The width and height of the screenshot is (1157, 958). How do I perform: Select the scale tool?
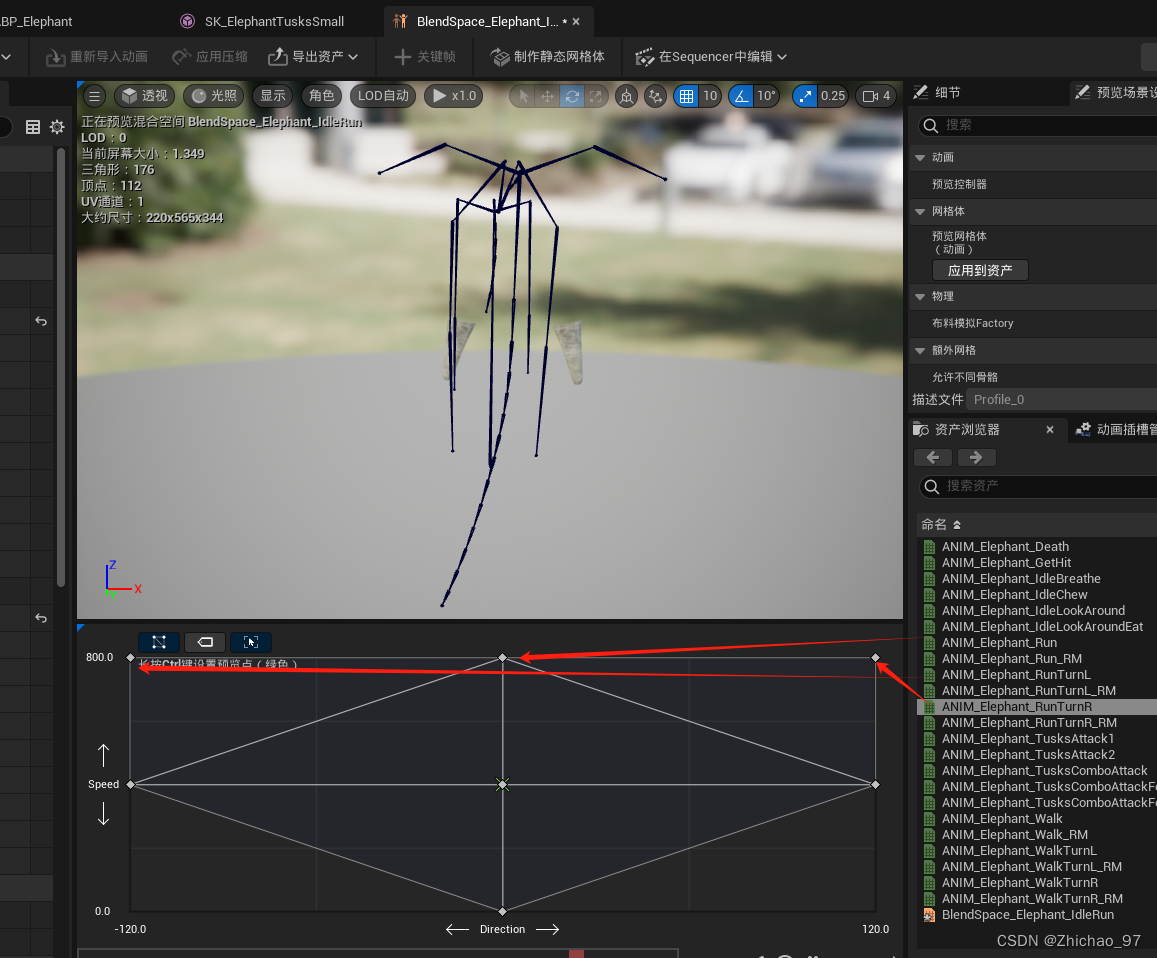[x=595, y=96]
